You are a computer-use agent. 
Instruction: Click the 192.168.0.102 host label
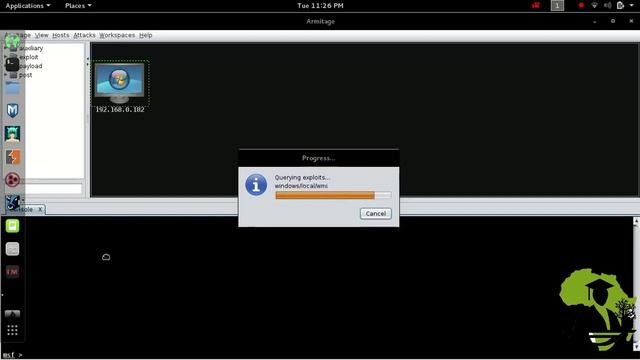pos(120,109)
